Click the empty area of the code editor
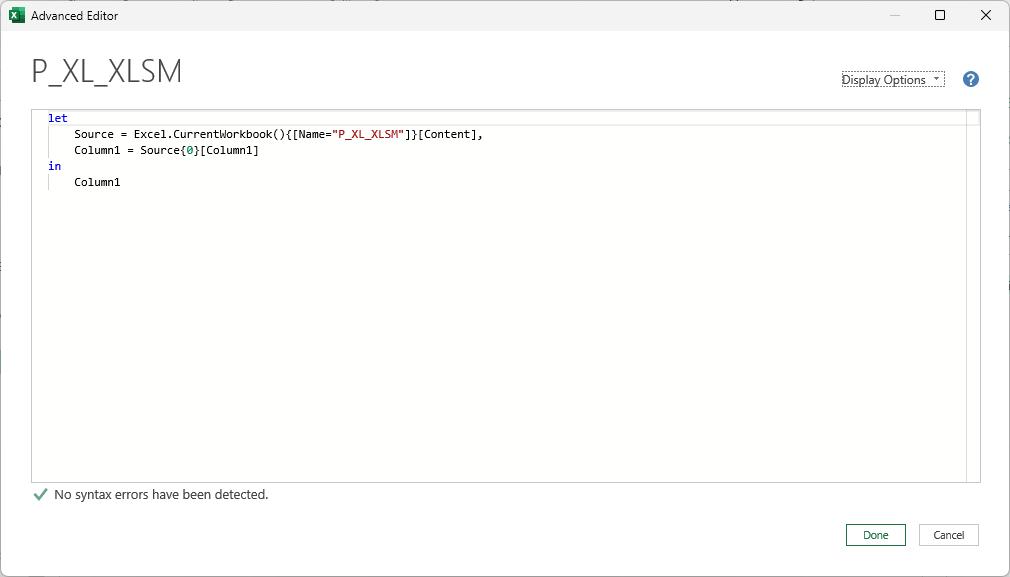 499,335
